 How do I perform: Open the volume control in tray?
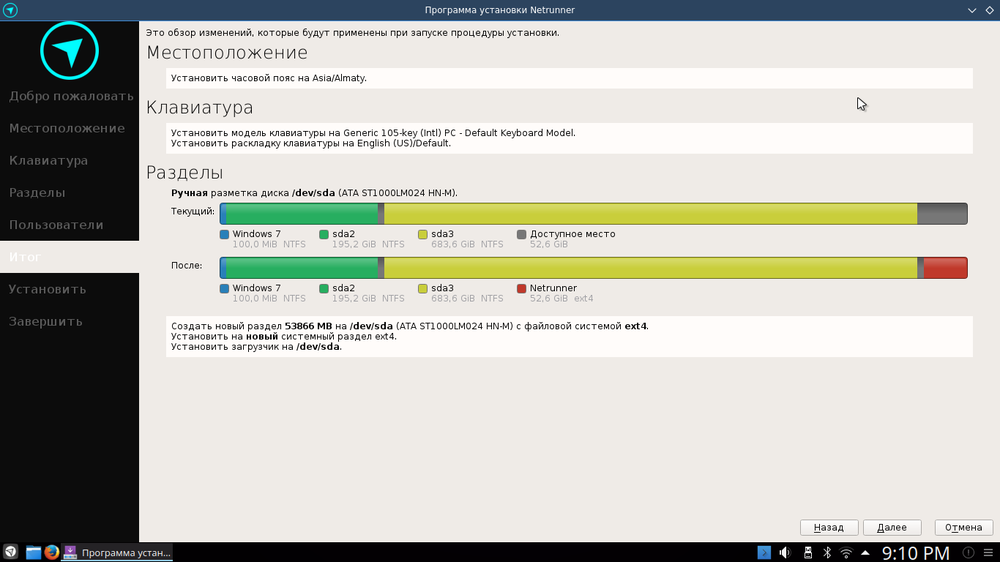785,552
